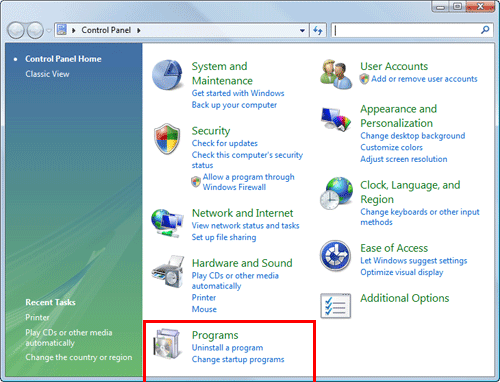Open Printer under Recent Tasks
The height and width of the screenshot is (382, 500).
37,317
